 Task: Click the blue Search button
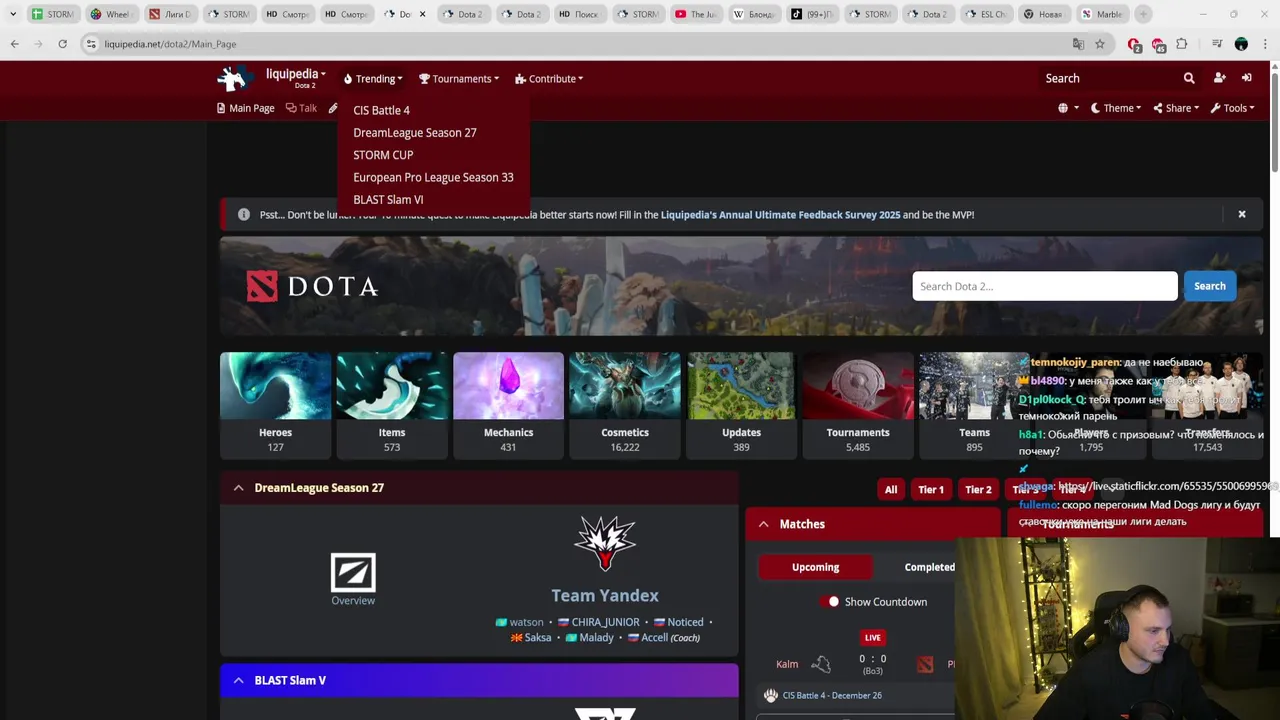tap(1209, 286)
